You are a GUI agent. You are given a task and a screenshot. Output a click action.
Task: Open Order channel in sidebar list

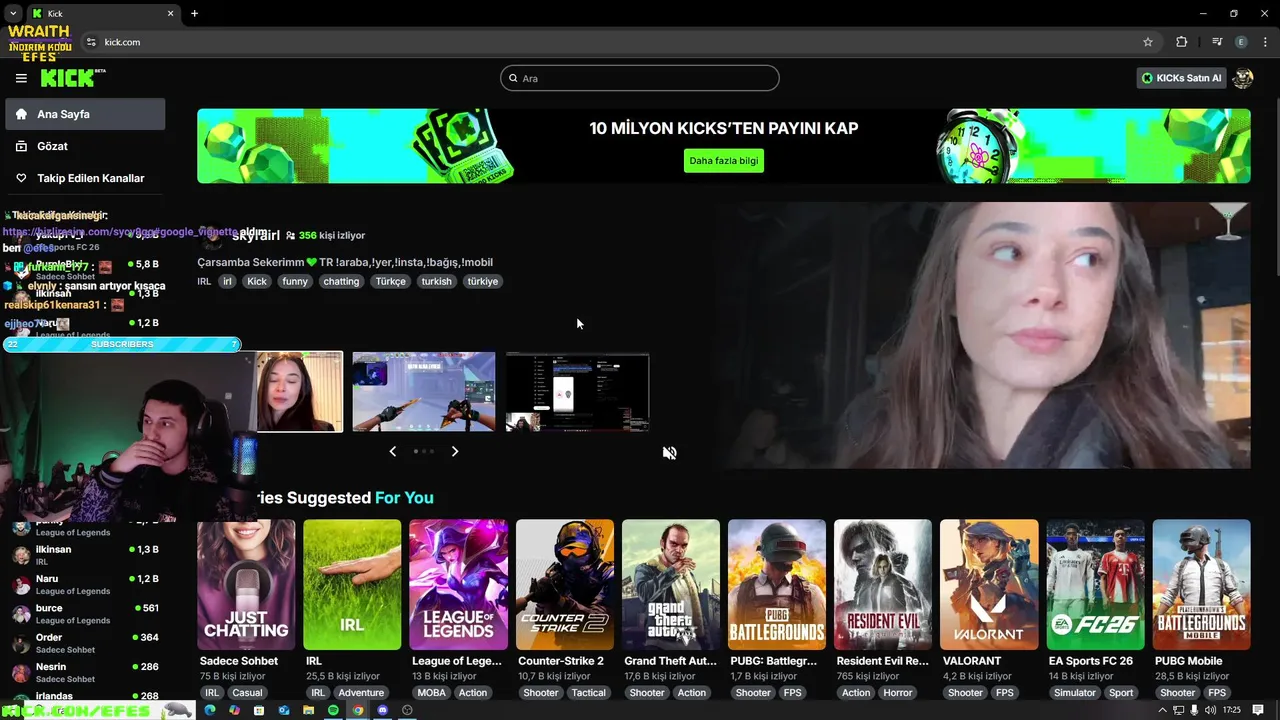pos(85,643)
